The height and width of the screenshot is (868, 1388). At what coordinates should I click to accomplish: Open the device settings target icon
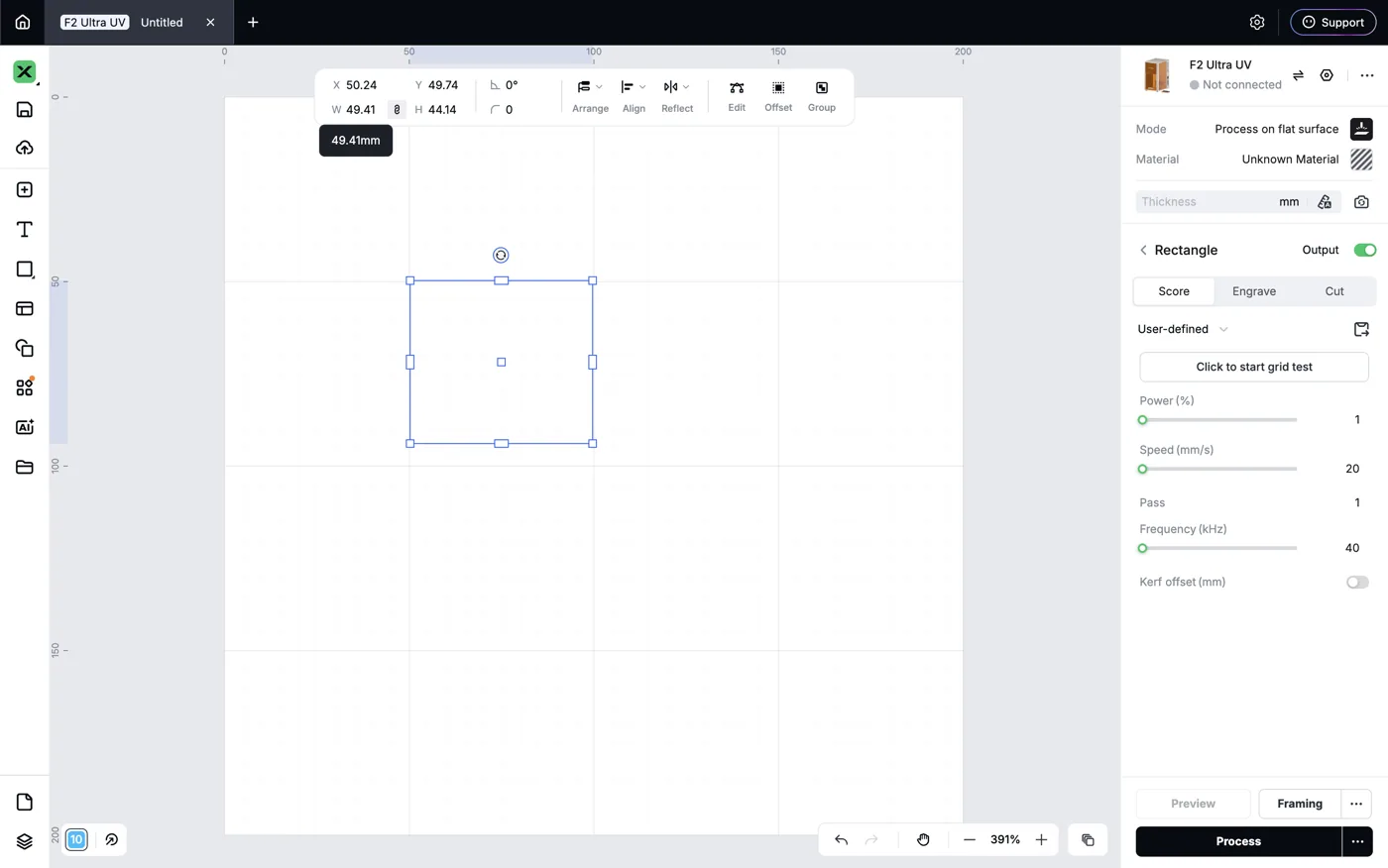[1327, 75]
